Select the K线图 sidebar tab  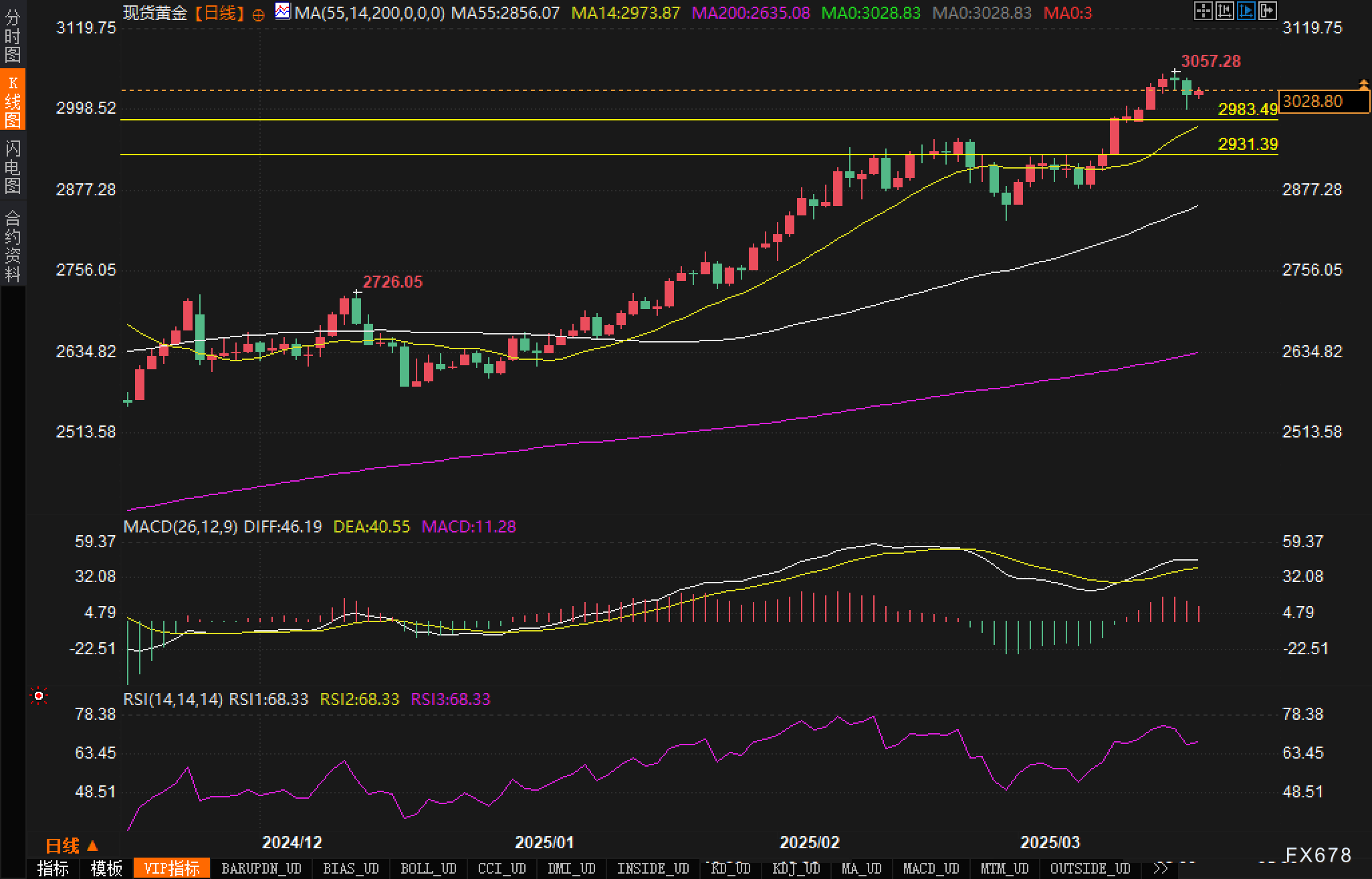[13, 101]
